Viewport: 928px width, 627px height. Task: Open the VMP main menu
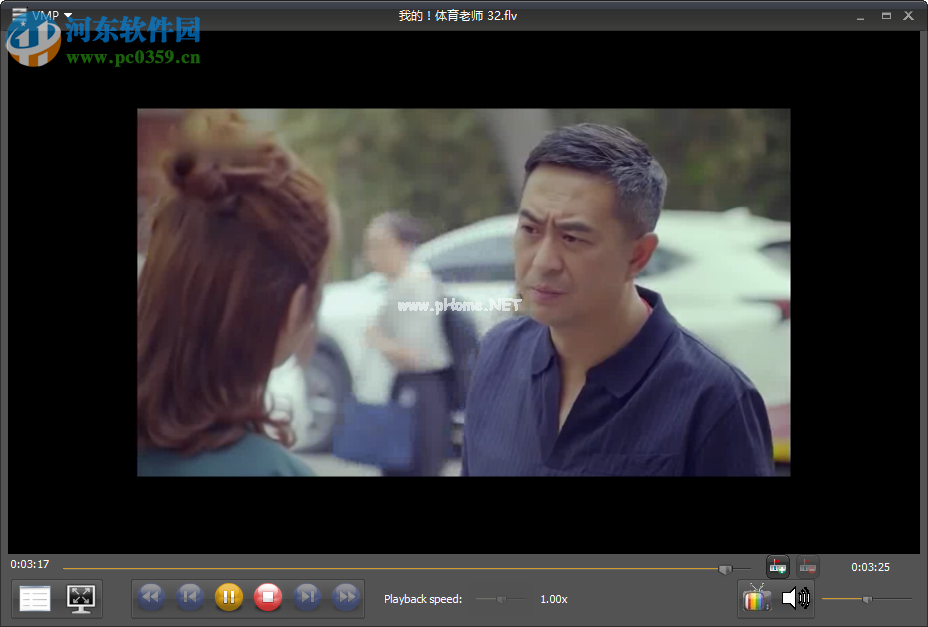47,15
